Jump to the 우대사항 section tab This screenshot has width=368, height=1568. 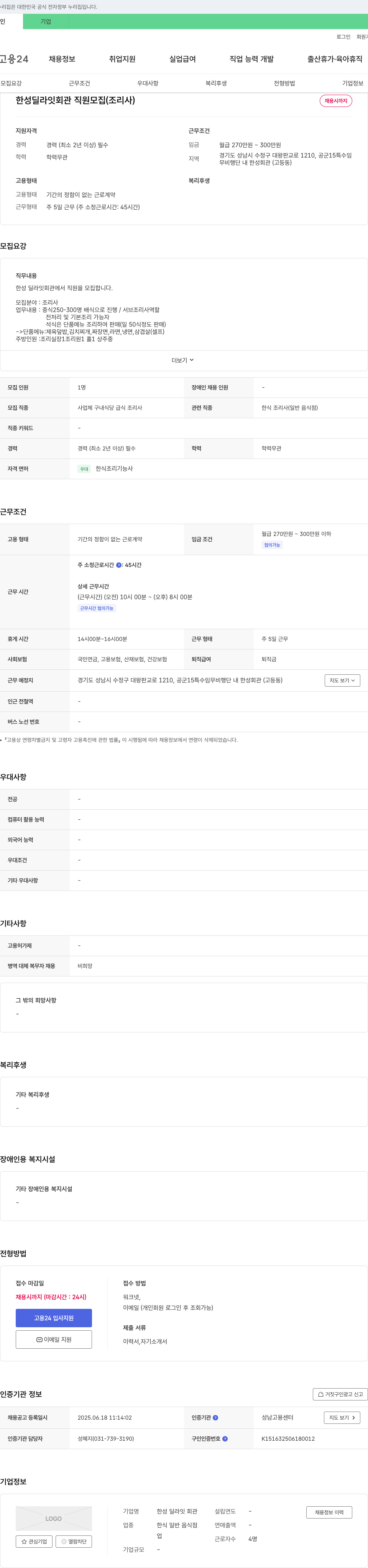pyautogui.click(x=148, y=84)
